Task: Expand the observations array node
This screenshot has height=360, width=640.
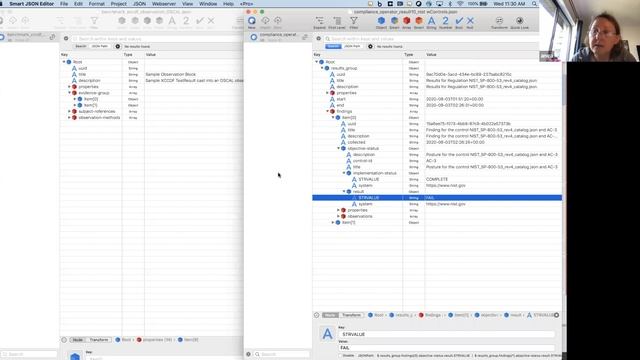Action: point(338,216)
